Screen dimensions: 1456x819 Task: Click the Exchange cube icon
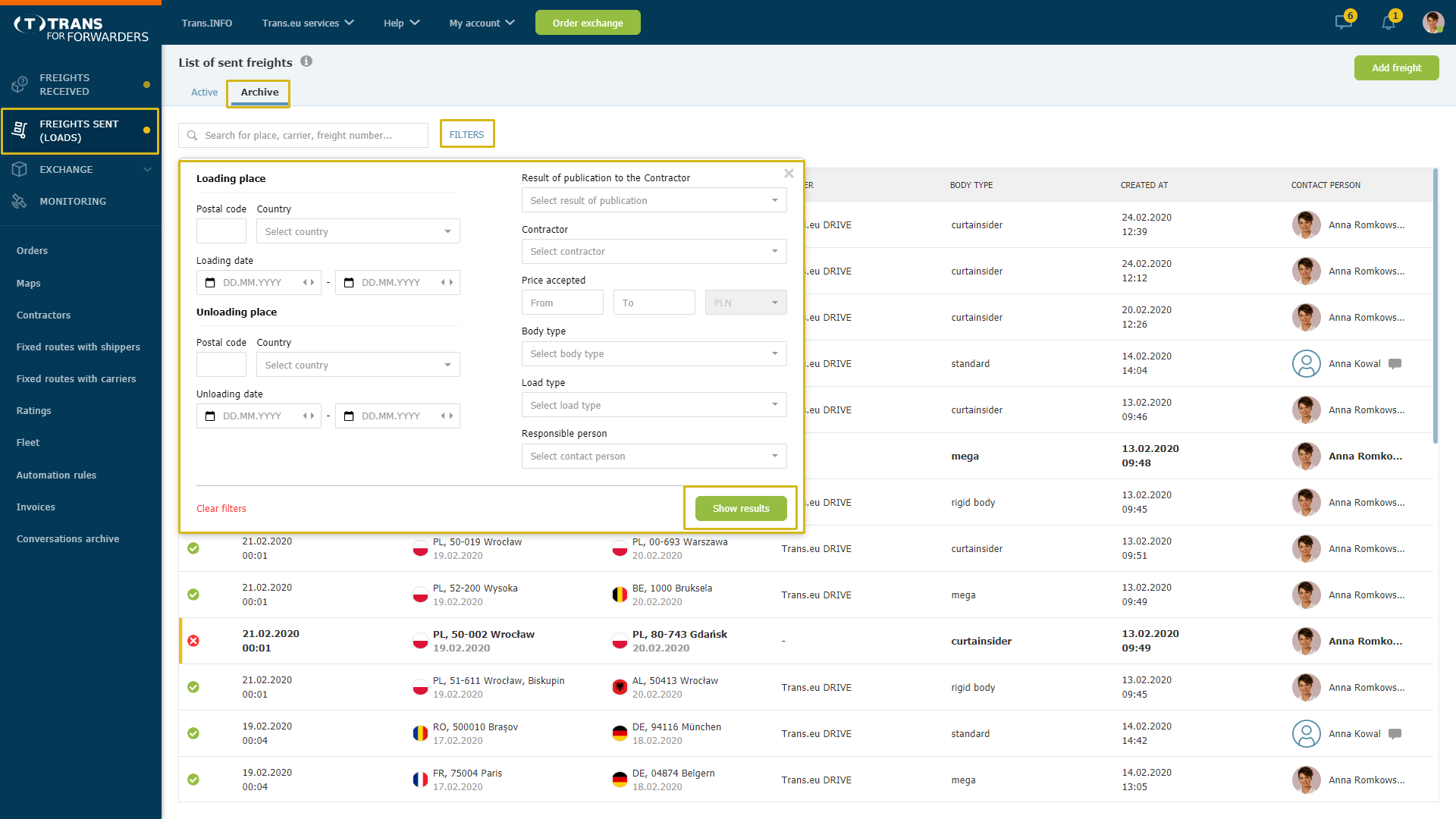(20, 169)
